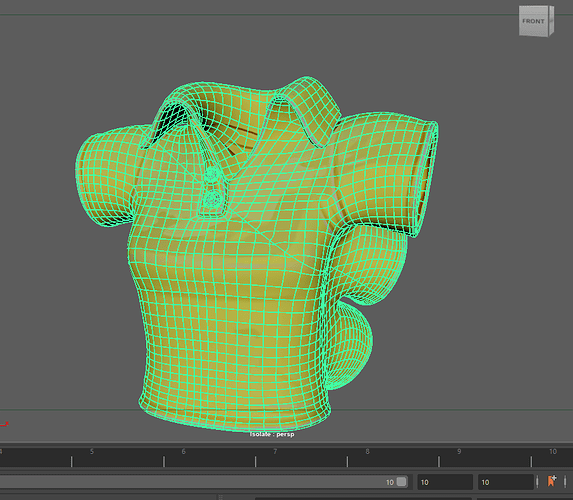Click the red axis gizmo at viewport corner
This screenshot has height=500, width=573.
click(x=4, y=424)
